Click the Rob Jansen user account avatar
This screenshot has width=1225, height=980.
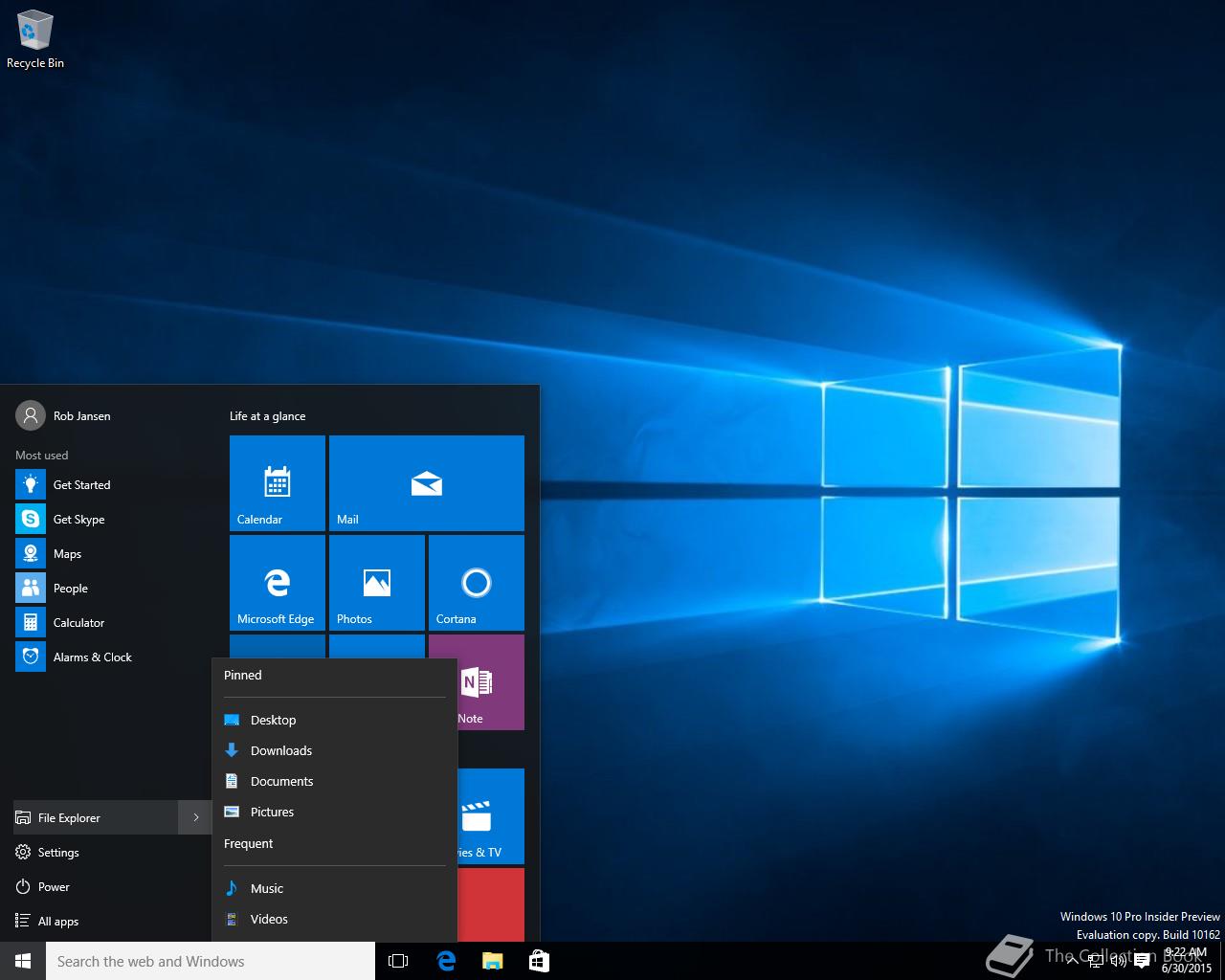31,415
